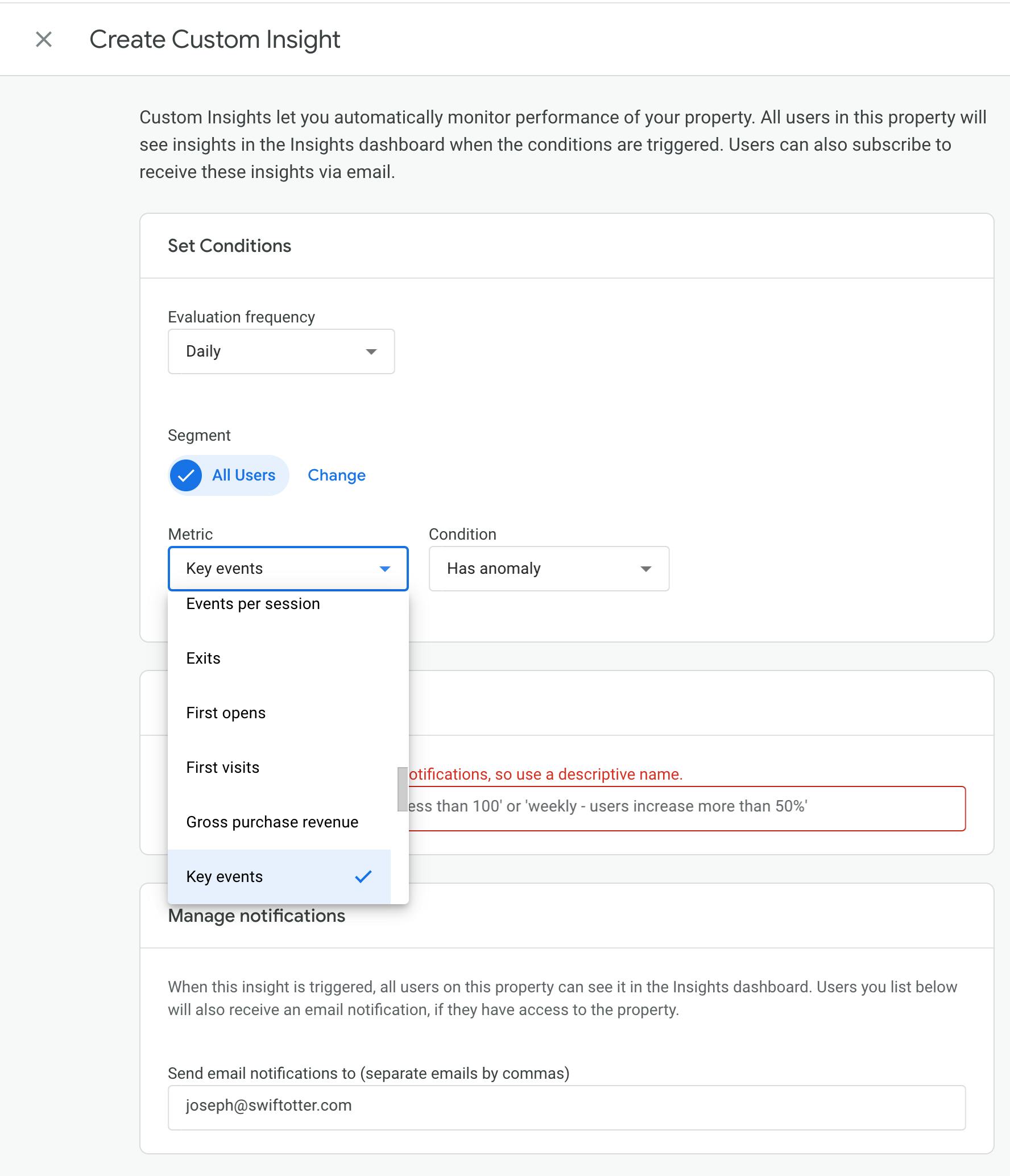Close the Create Custom Insight dialog
Viewport: 1010px width, 1176px height.
point(44,40)
